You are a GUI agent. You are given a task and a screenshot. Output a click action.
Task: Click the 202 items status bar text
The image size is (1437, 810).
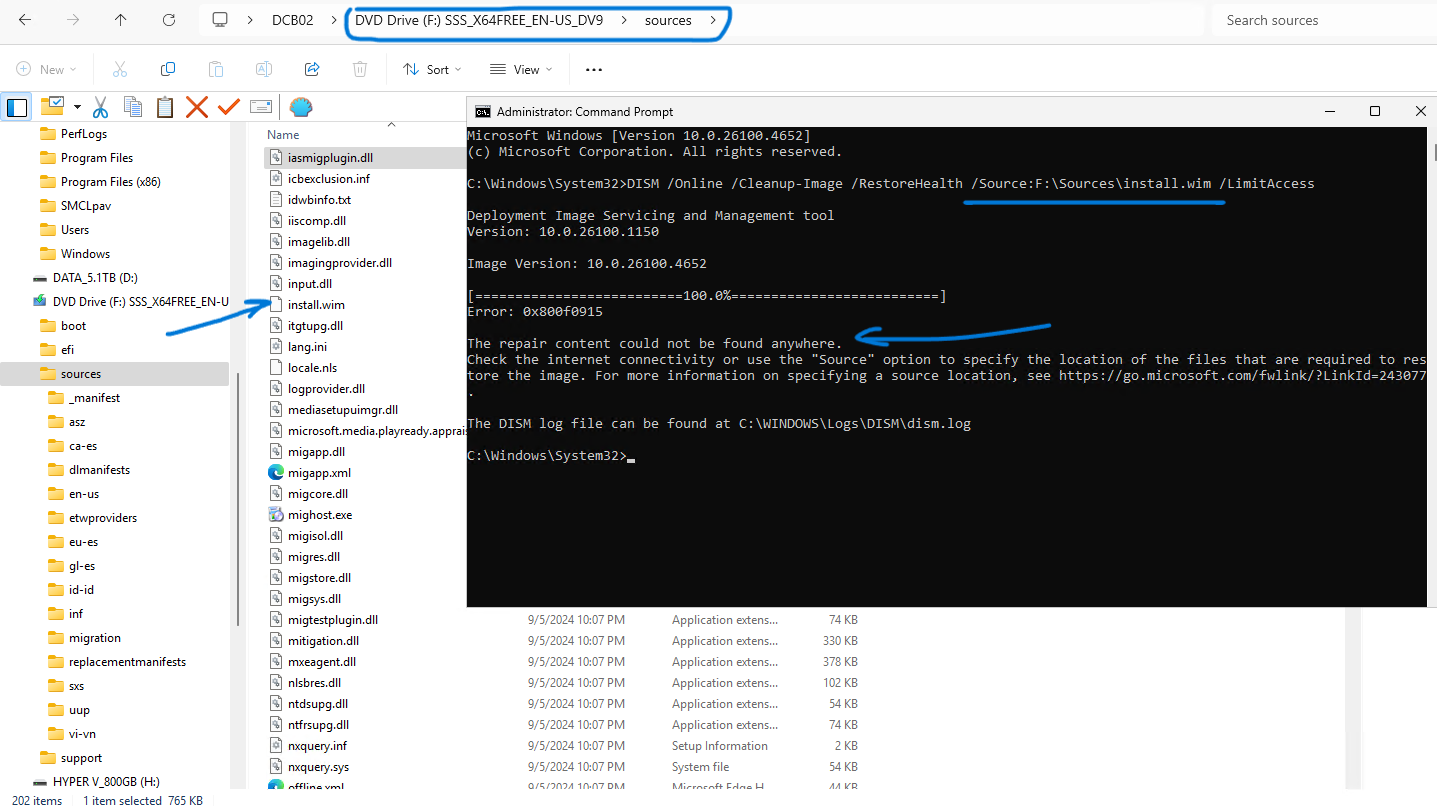click(37, 801)
